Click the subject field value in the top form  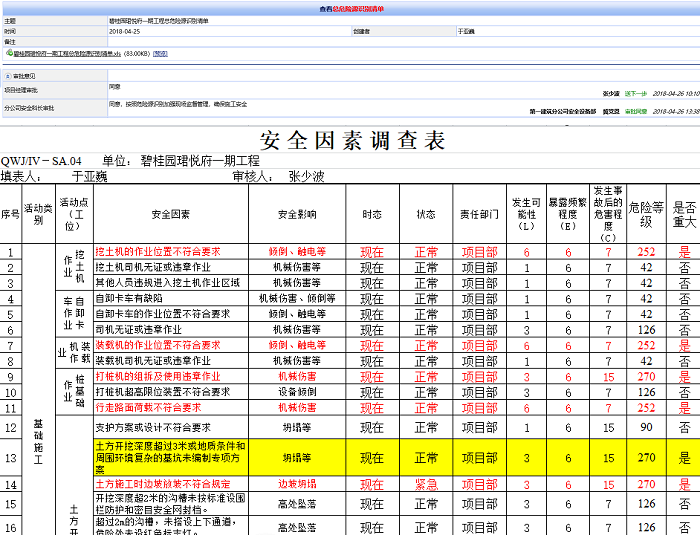[x=159, y=21]
